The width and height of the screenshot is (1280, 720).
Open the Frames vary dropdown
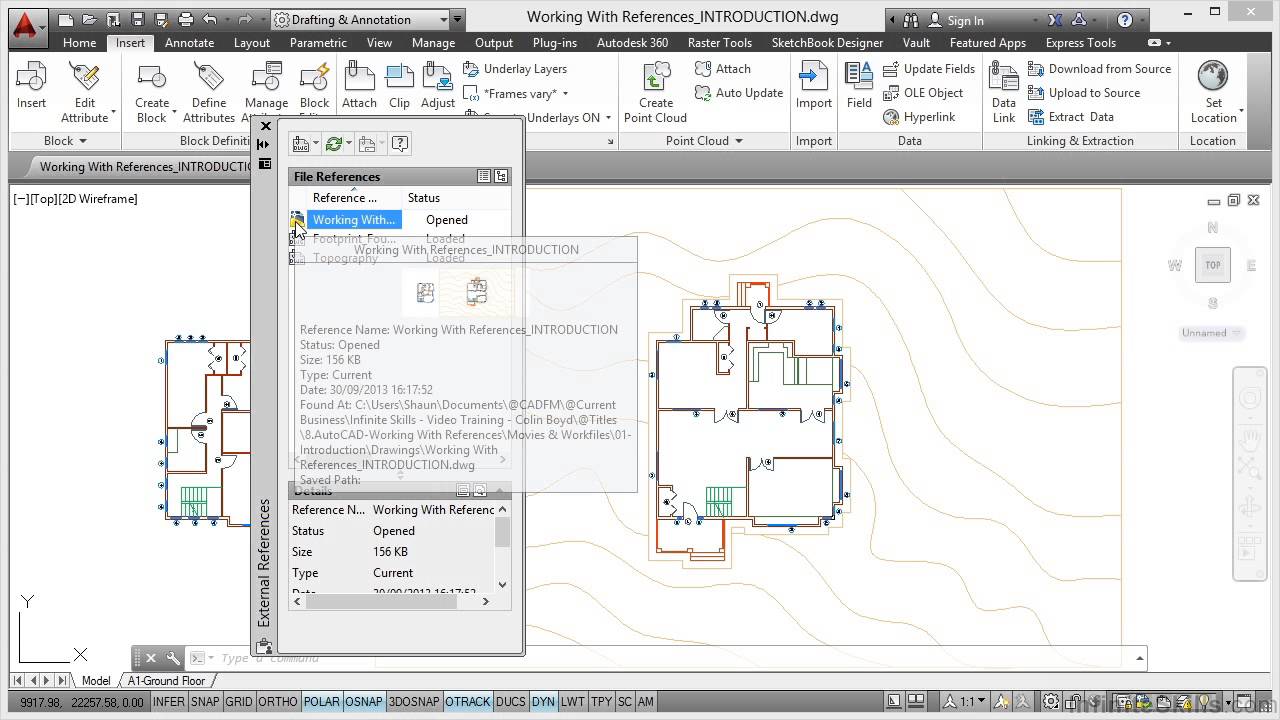click(x=565, y=93)
